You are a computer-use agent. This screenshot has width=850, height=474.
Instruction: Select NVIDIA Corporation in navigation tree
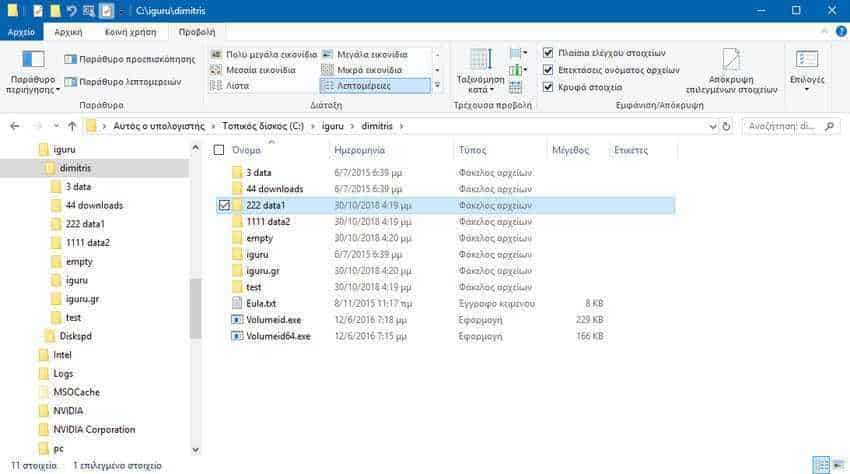click(94, 430)
